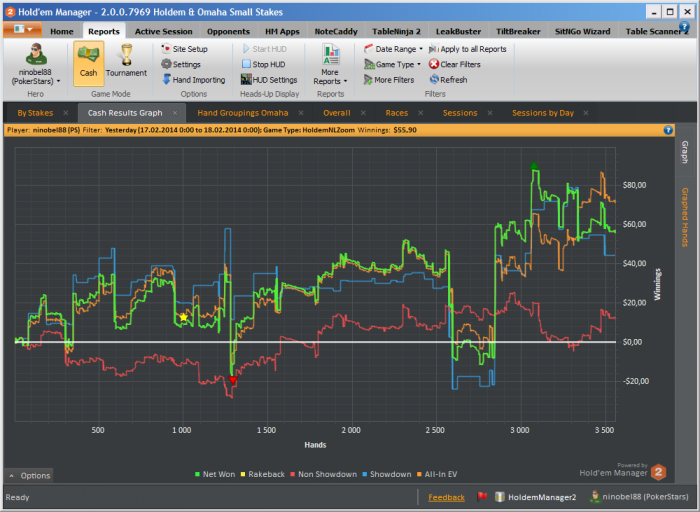Refresh the report
This screenshot has width=700, height=512.
[448, 79]
